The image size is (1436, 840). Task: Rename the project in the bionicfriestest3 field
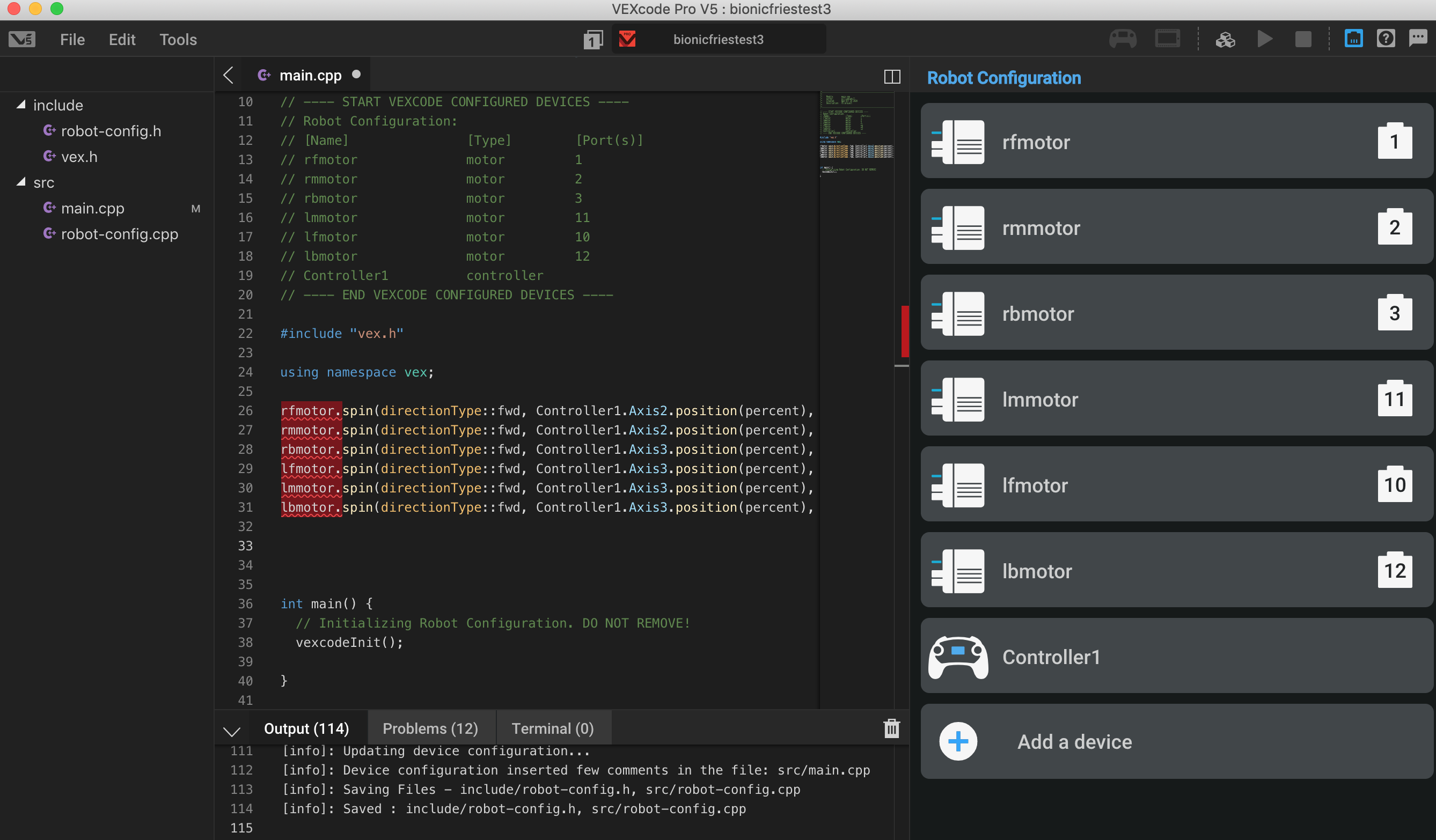pyautogui.click(x=718, y=39)
